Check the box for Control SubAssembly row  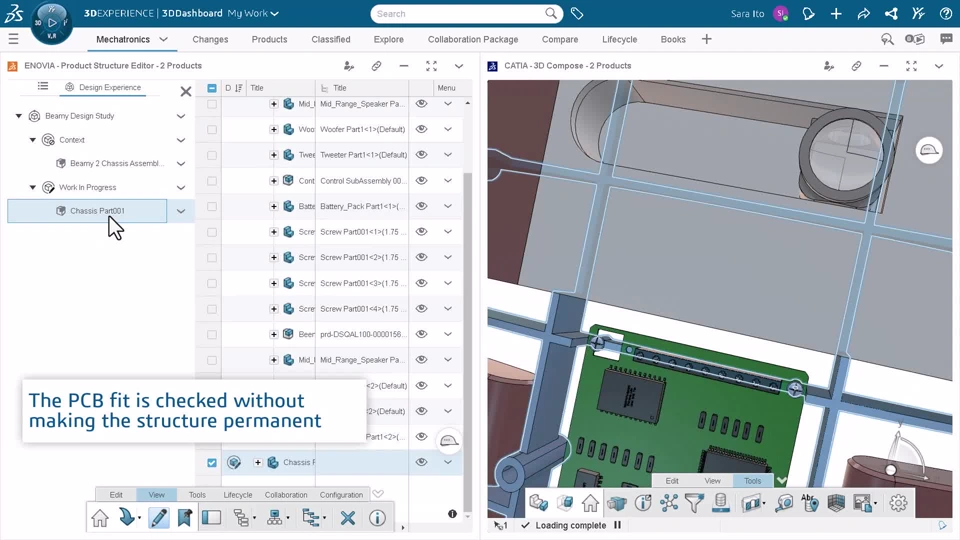click(x=212, y=181)
